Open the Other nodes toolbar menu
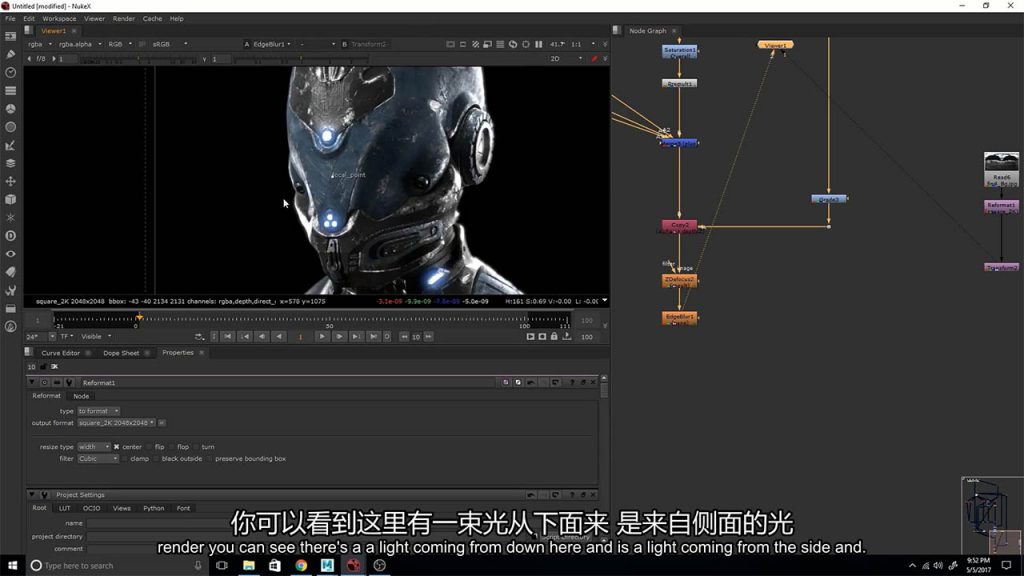This screenshot has width=1024, height=576. (x=10, y=308)
